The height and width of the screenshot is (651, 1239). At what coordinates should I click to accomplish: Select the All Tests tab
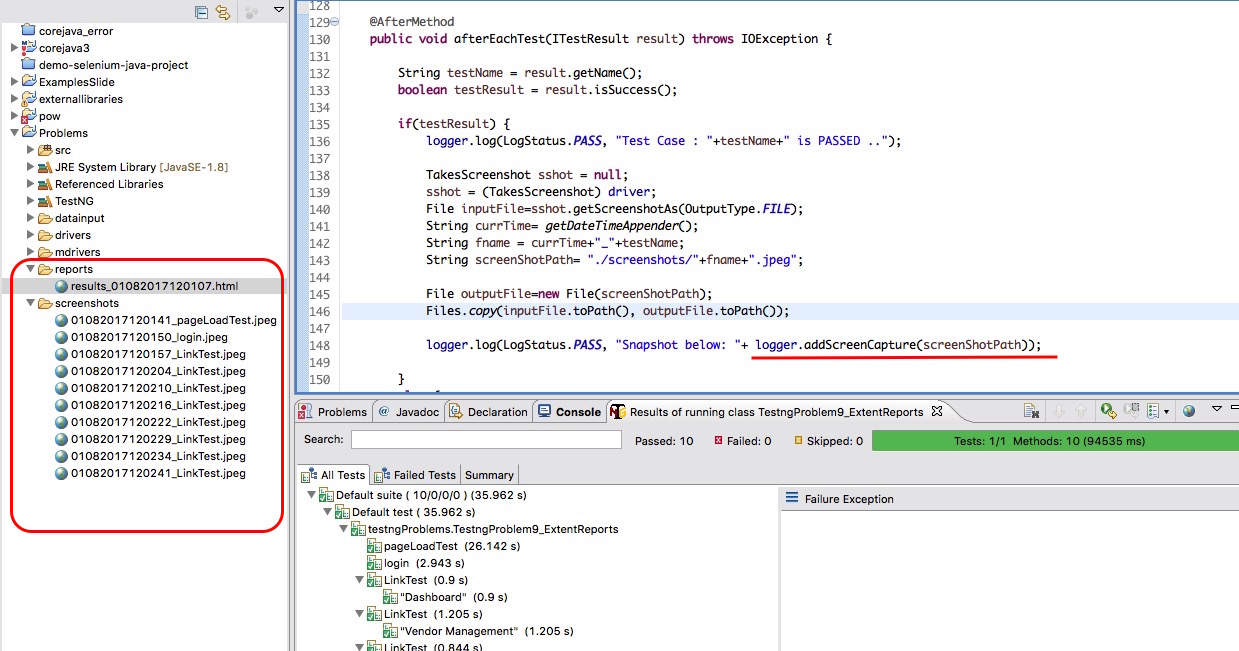pos(334,475)
